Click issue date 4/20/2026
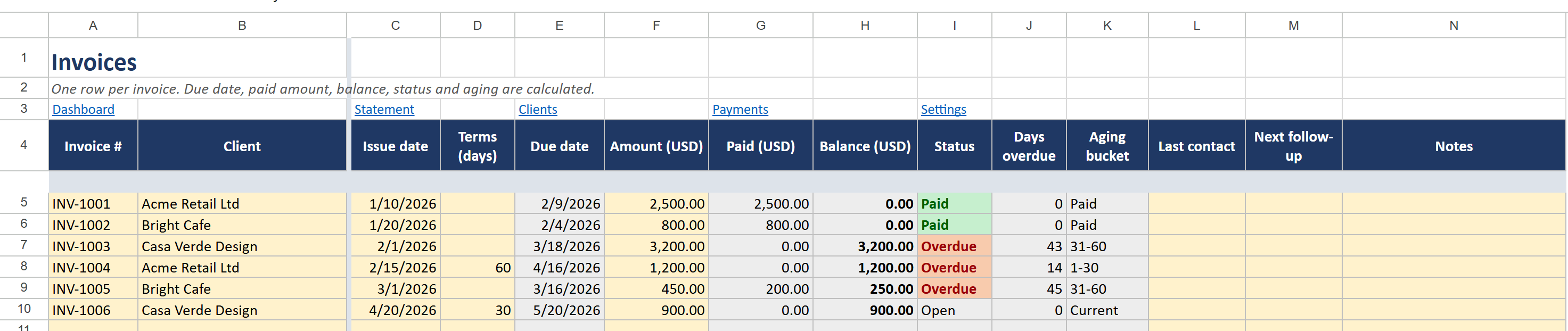Image resolution: width=1568 pixels, height=331 pixels. (x=396, y=310)
